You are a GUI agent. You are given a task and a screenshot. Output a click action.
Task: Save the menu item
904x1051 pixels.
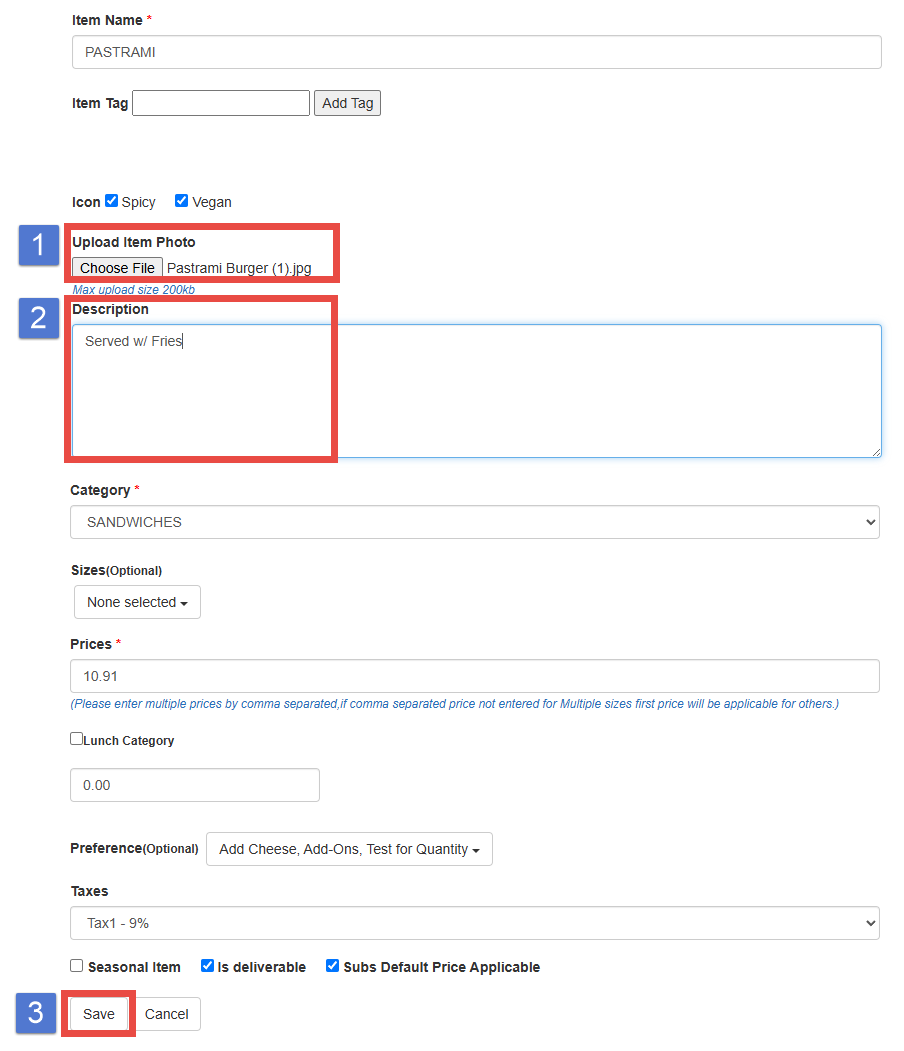(99, 1014)
